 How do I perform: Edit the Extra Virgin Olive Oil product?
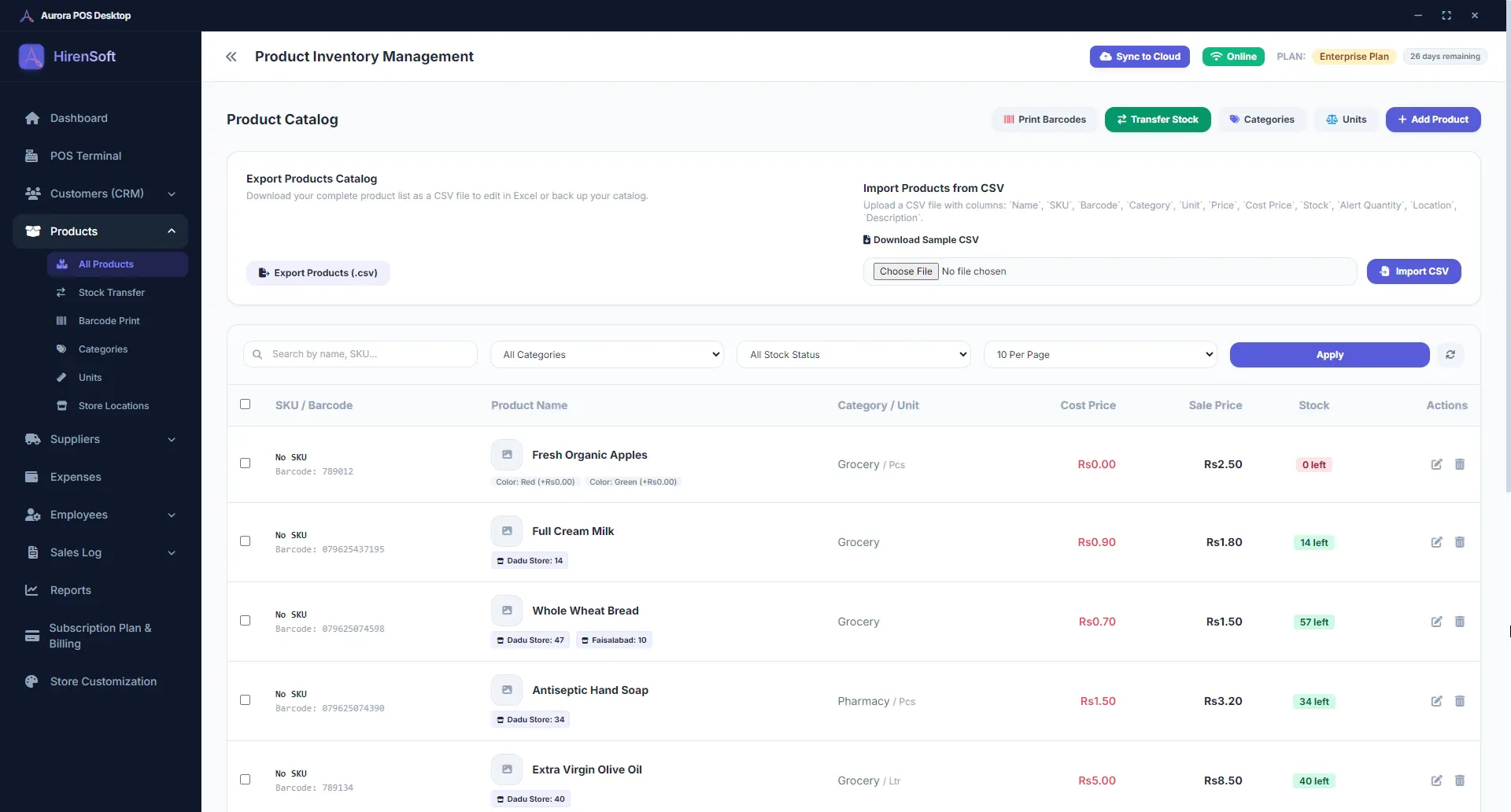pos(1436,781)
